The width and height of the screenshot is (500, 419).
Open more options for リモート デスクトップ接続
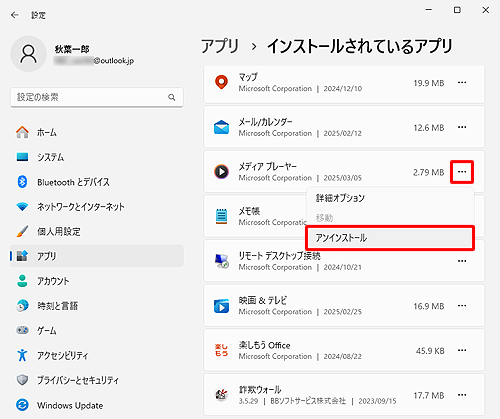click(462, 261)
